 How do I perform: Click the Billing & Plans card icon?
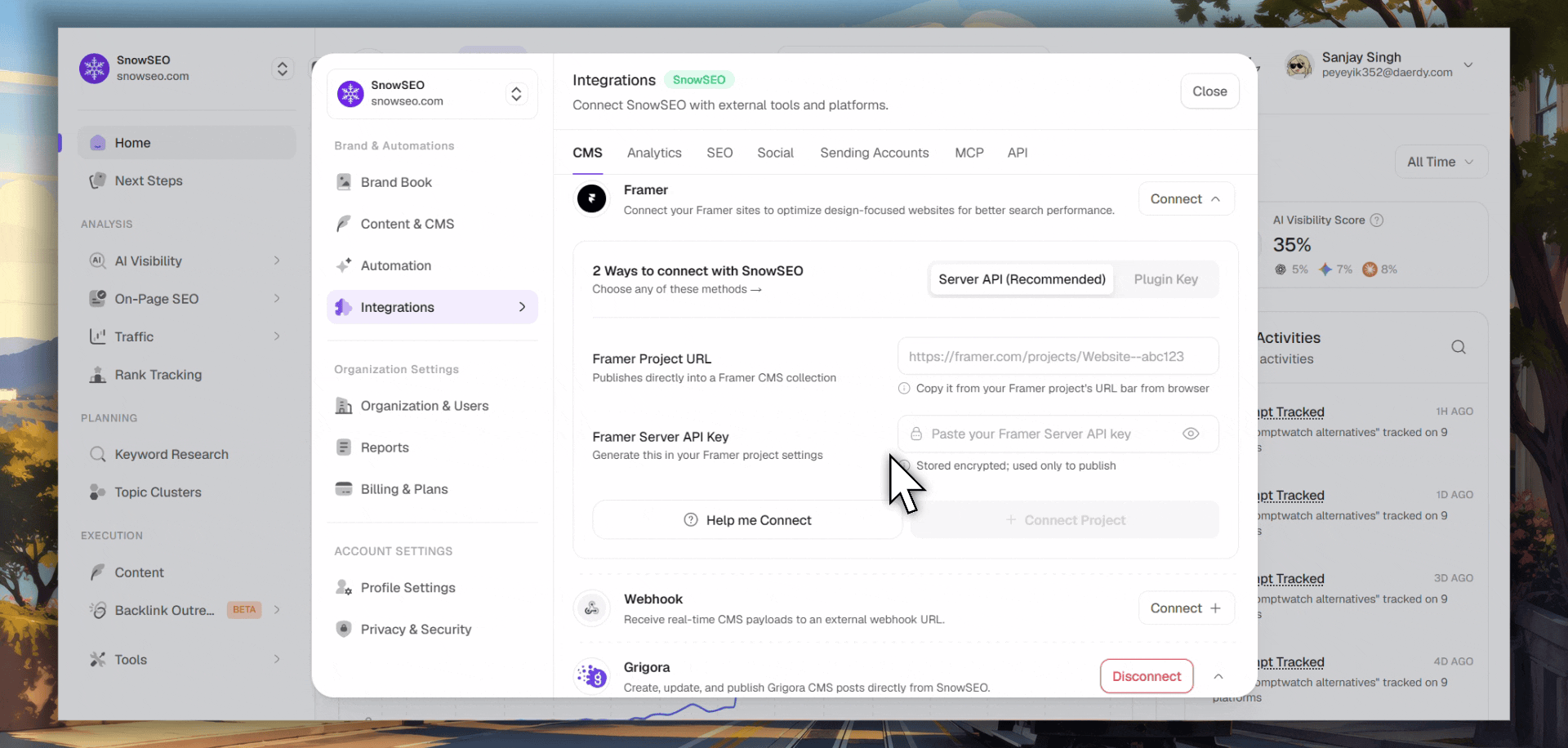tap(344, 489)
